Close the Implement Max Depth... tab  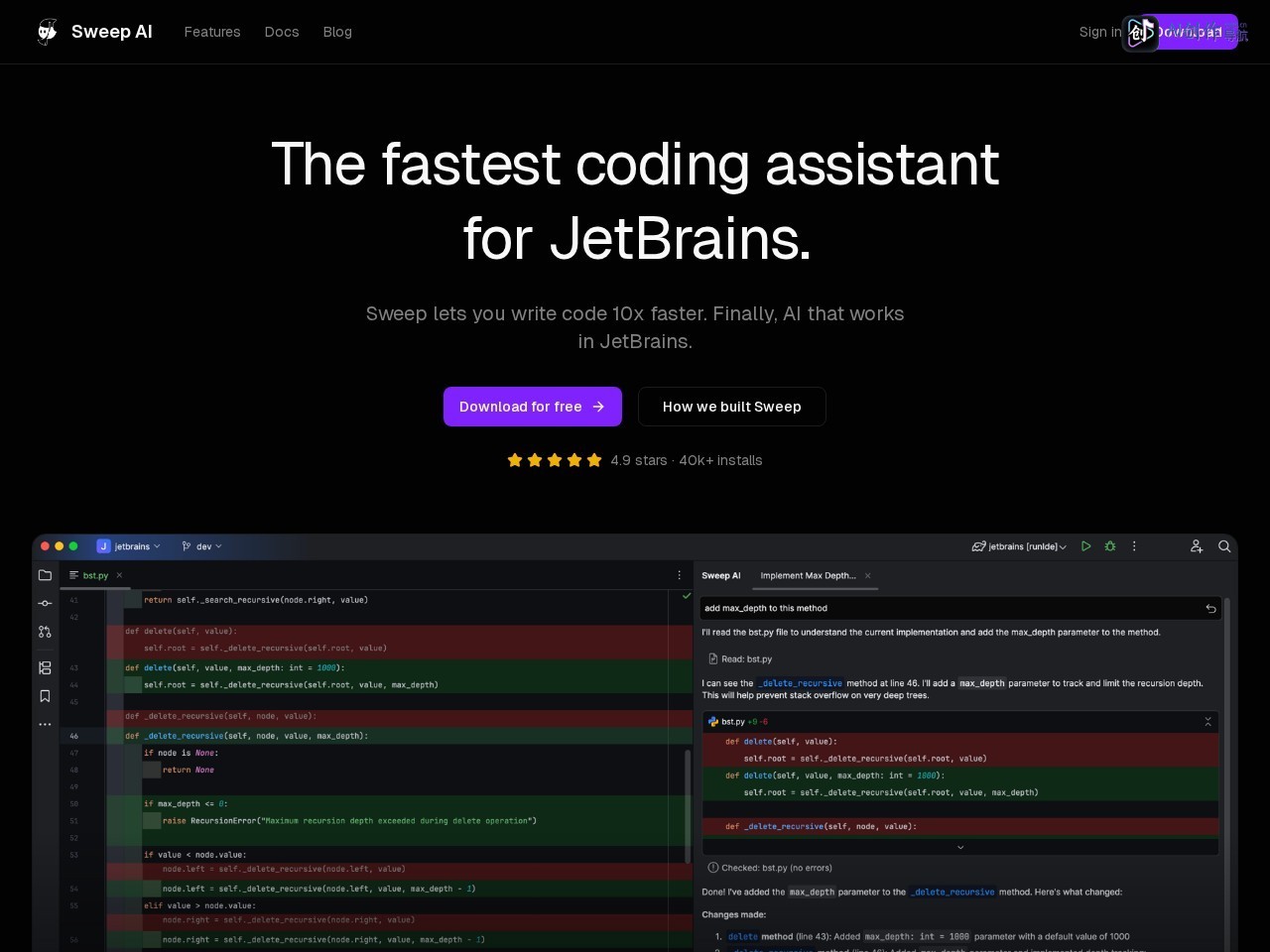[867, 575]
